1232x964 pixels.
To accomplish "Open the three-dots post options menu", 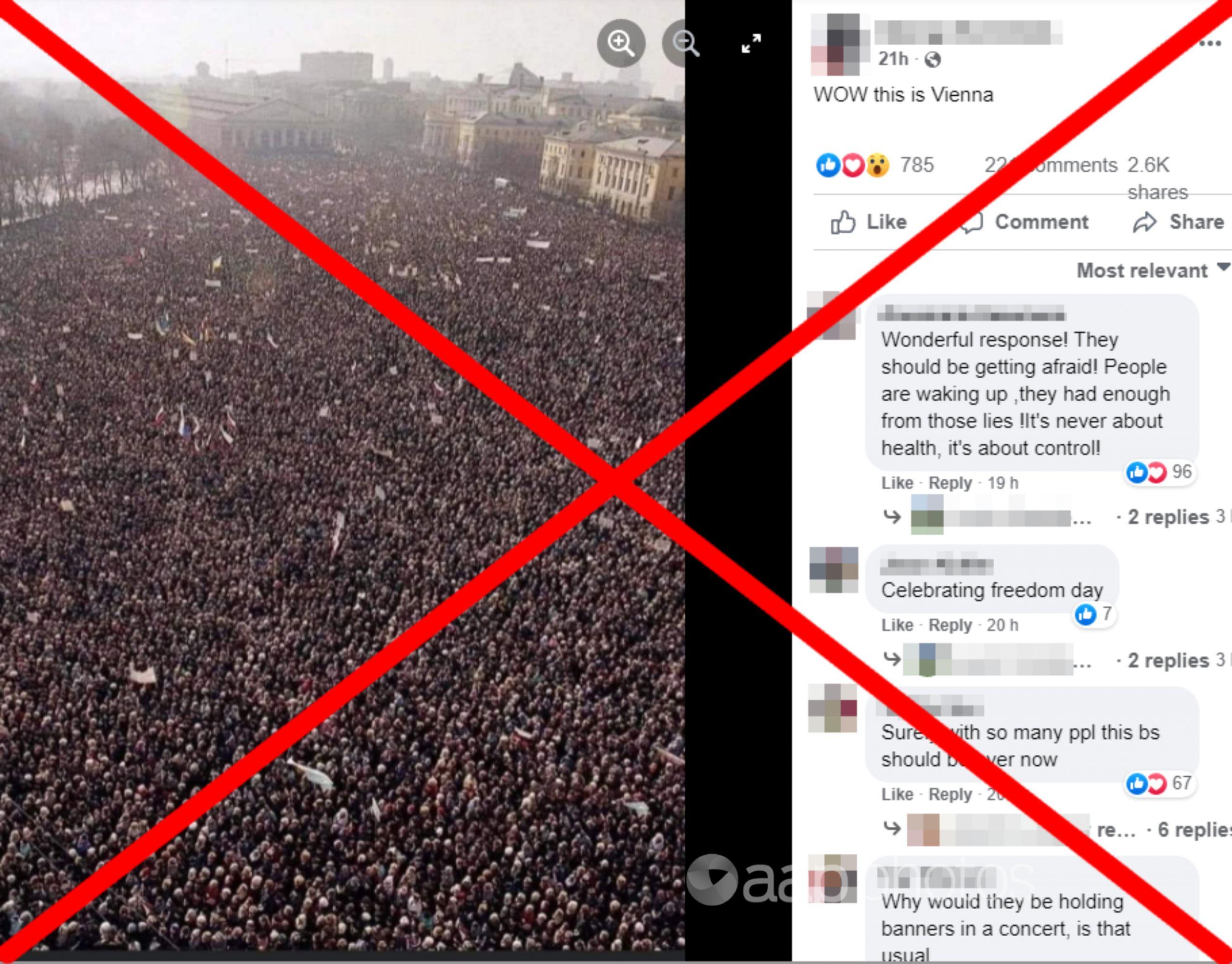I will pos(1209,43).
